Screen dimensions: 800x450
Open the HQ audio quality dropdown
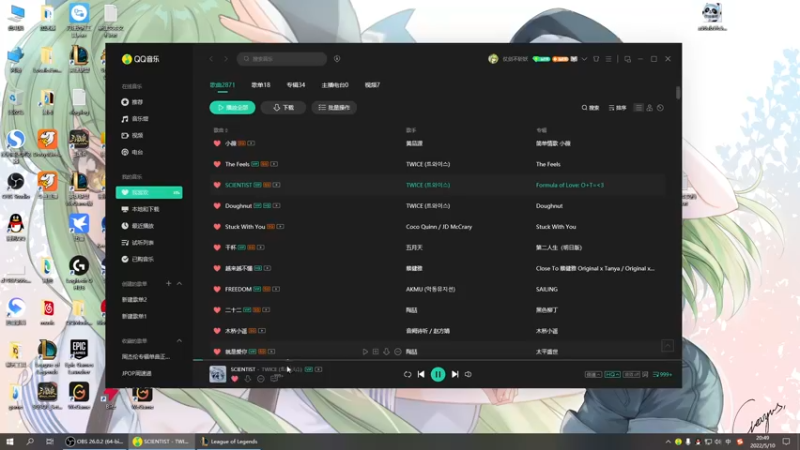pos(612,374)
